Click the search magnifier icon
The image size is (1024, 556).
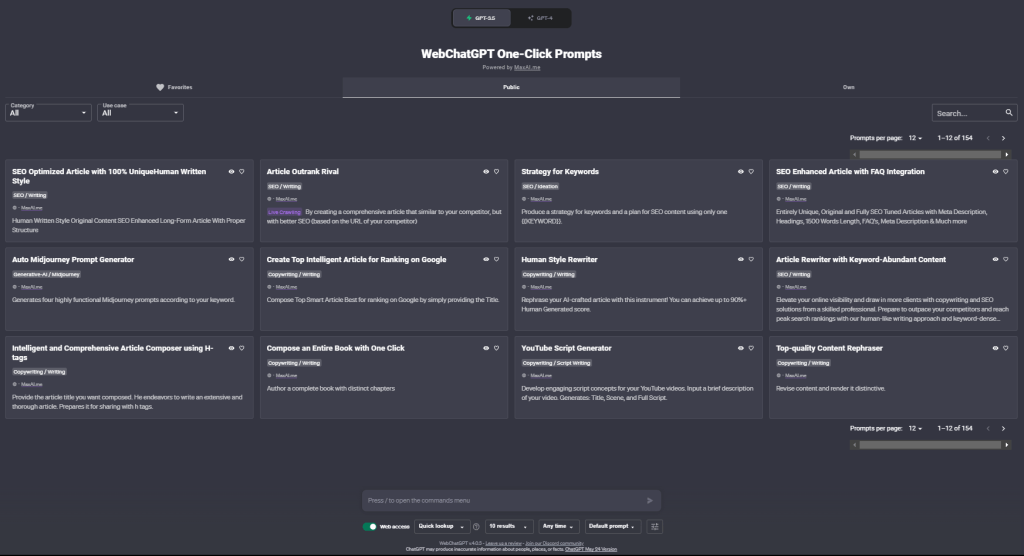tap(1009, 113)
